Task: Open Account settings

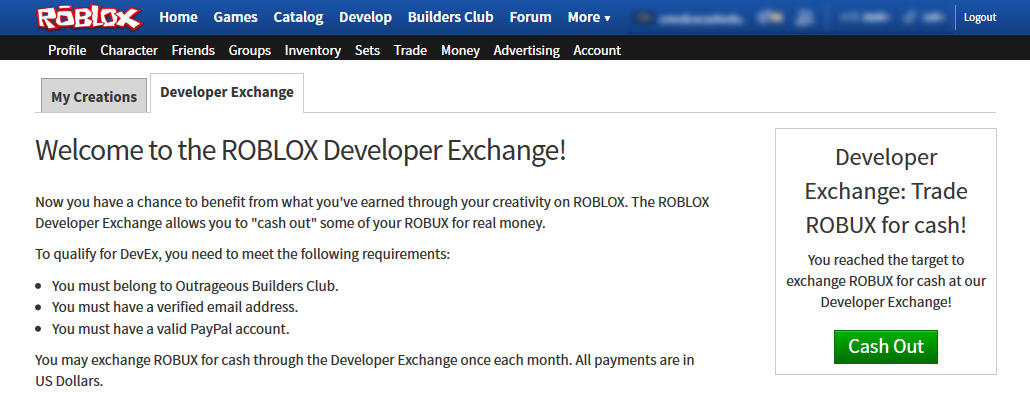Action: pos(597,51)
